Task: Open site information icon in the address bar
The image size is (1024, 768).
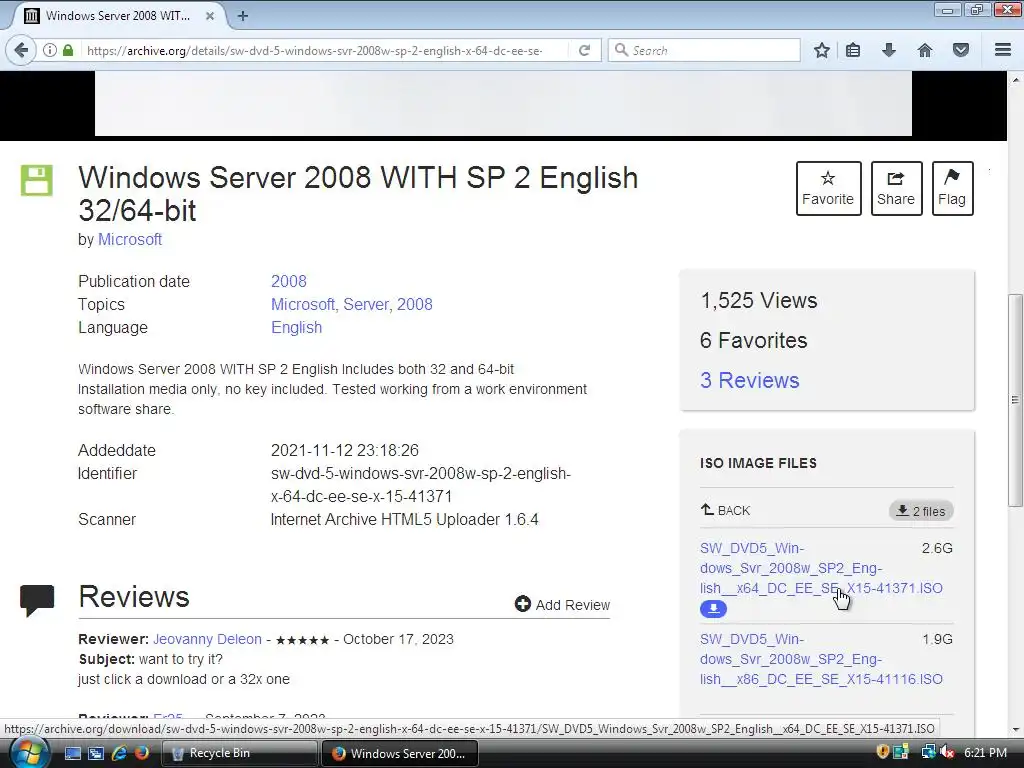Action: (50, 50)
